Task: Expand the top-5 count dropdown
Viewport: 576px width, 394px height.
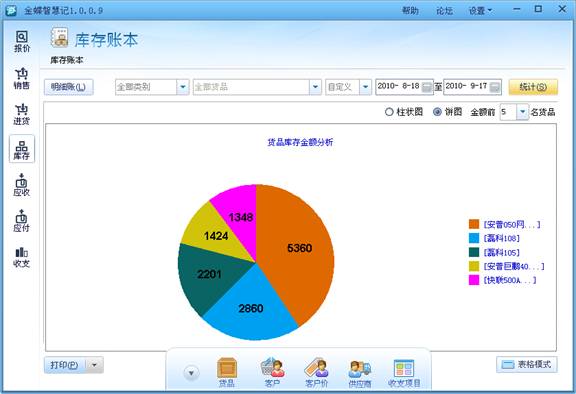Action: tap(522, 112)
